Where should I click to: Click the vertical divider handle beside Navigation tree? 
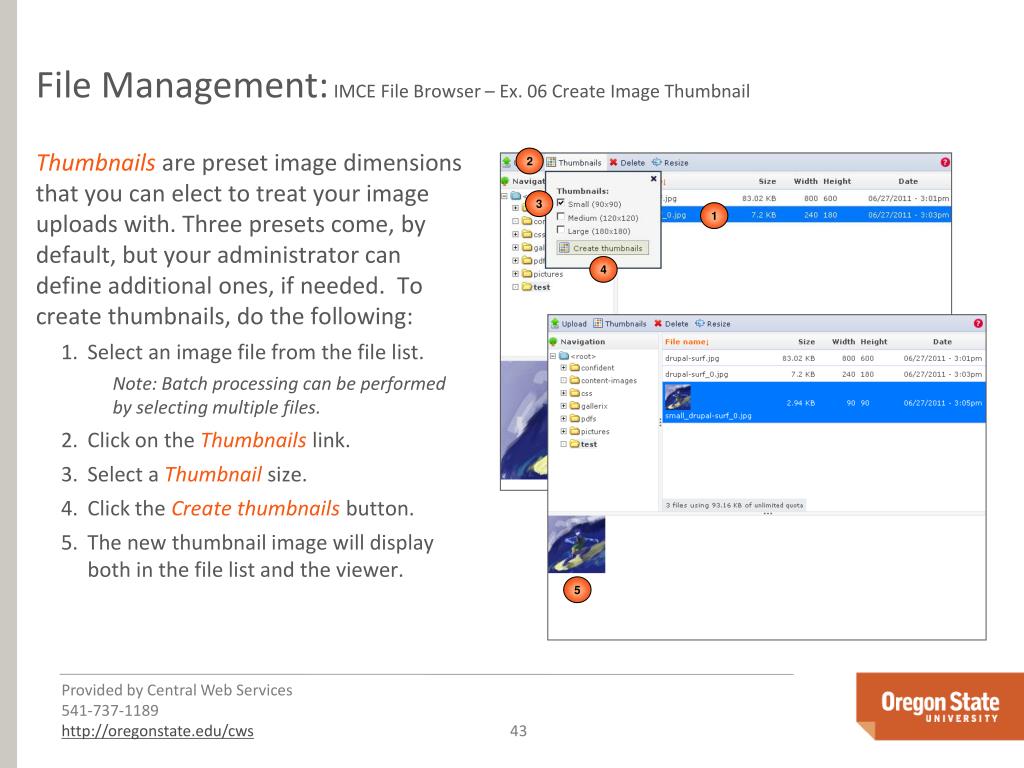click(x=660, y=423)
